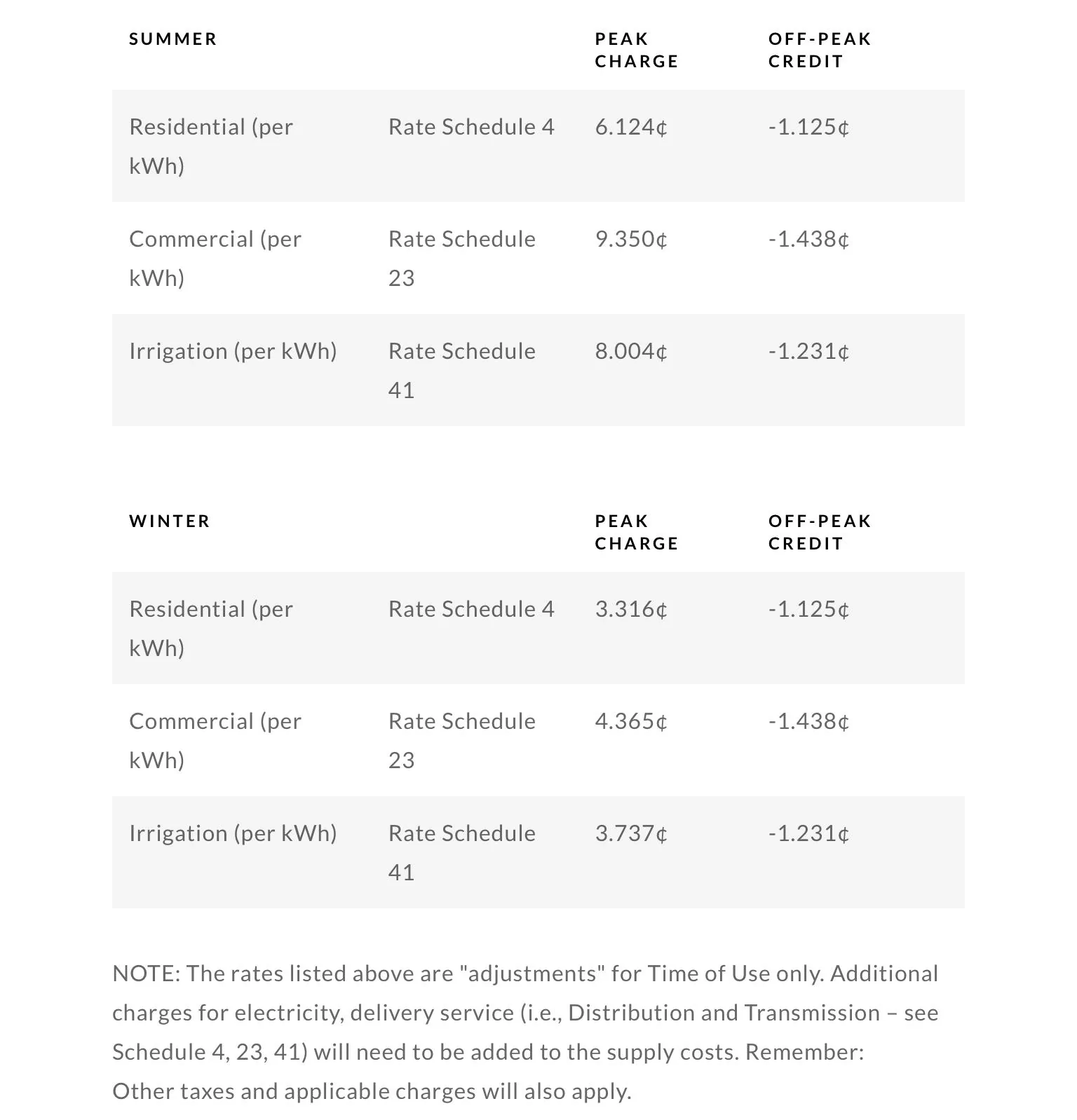Viewport: 1077px width, 1120px height.
Task: Select the summer Rate Schedule 23 cell
Action: click(461, 258)
